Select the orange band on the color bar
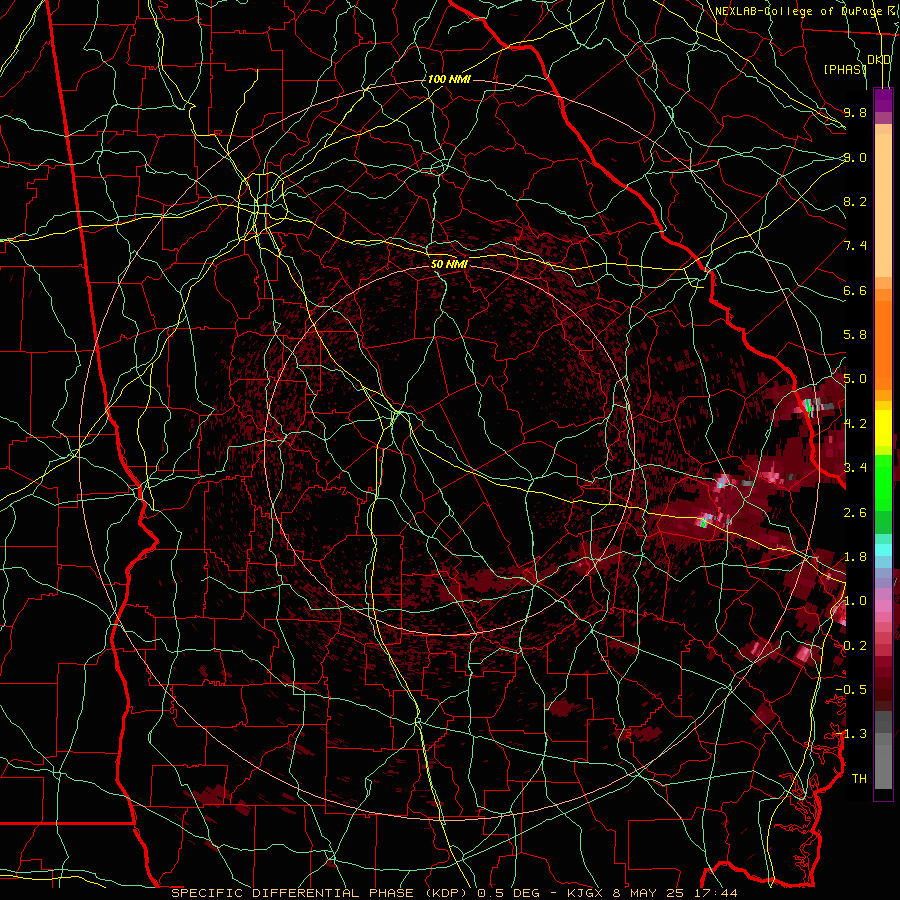The width and height of the screenshot is (900, 900). click(883, 344)
